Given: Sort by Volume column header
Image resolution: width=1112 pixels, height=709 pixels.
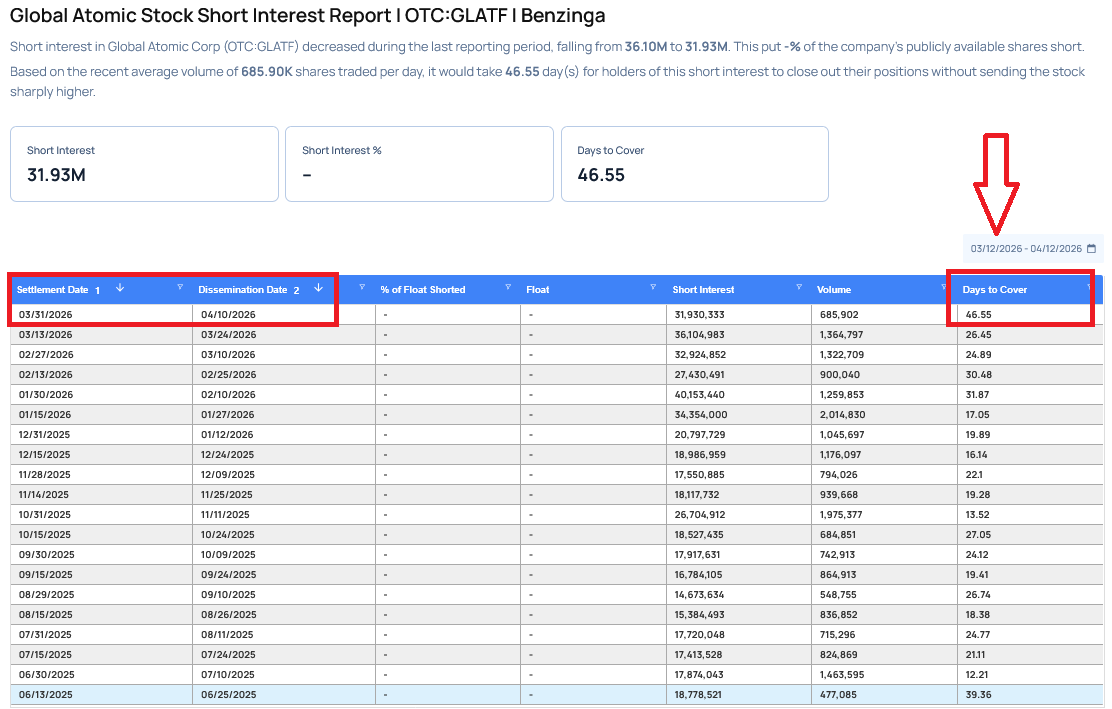Looking at the screenshot, I should click(833, 289).
